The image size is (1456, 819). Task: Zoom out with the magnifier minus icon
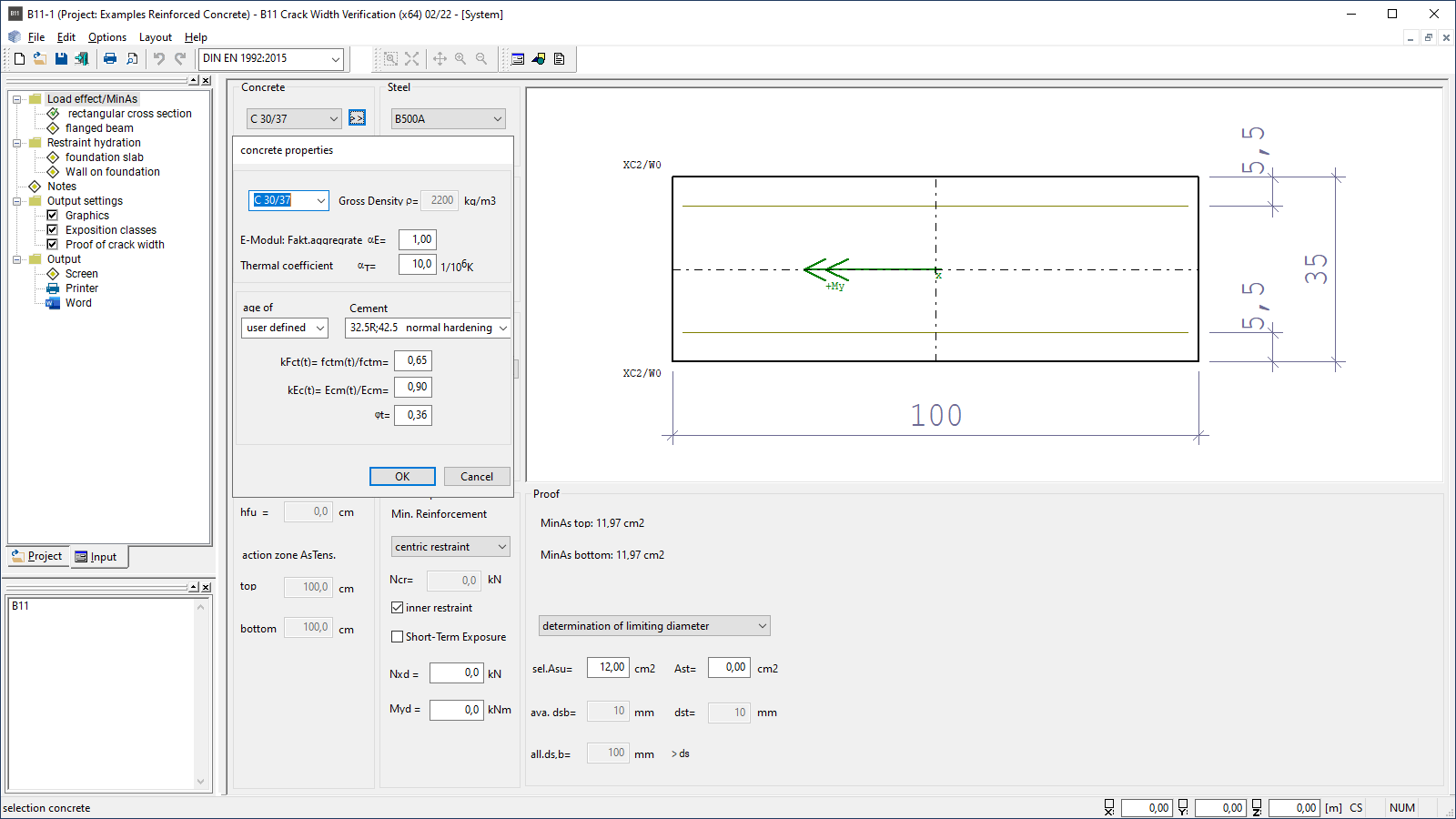tap(481, 58)
